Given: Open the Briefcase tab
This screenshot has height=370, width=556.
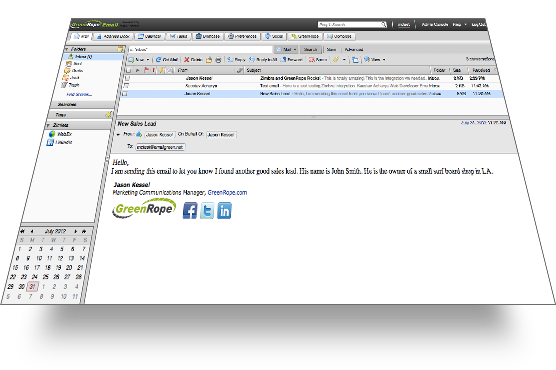Looking at the screenshot, I should tap(208, 36).
